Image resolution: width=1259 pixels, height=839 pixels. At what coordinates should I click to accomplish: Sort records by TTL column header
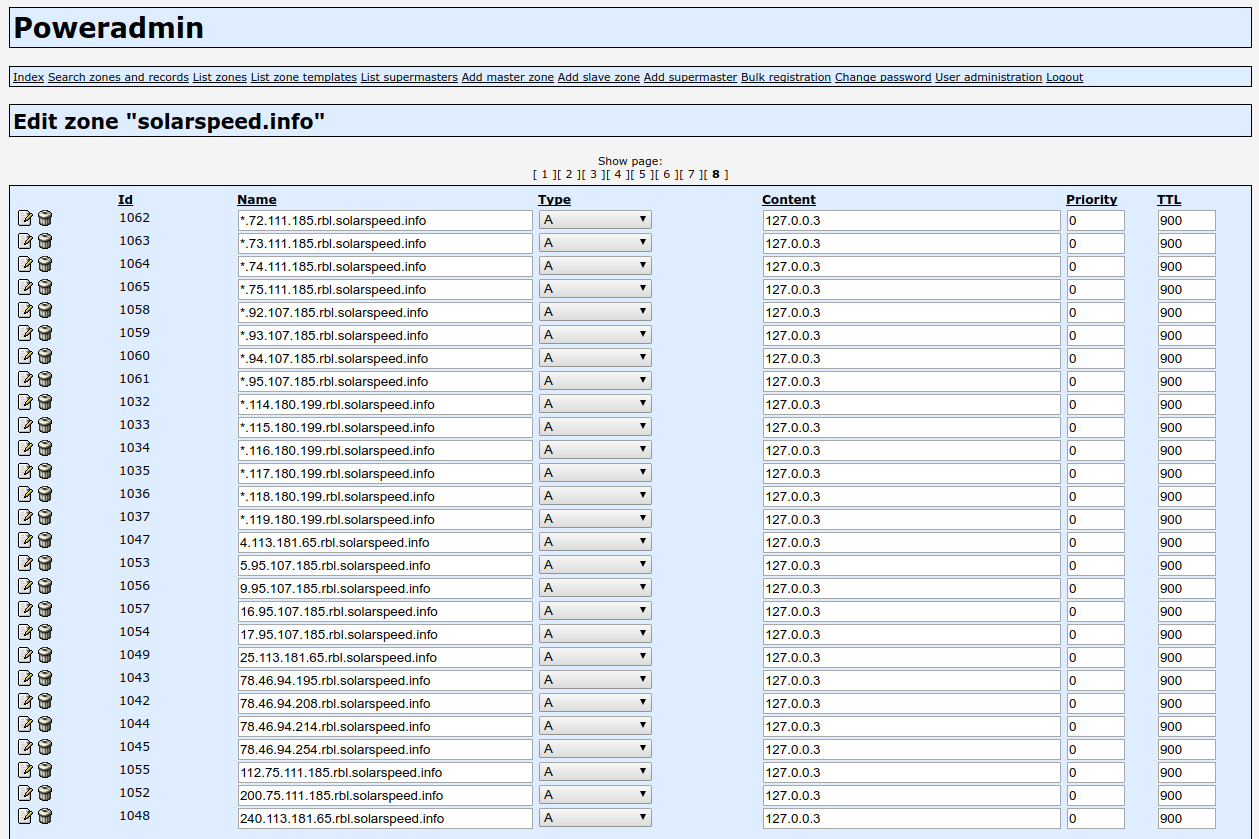click(1169, 199)
